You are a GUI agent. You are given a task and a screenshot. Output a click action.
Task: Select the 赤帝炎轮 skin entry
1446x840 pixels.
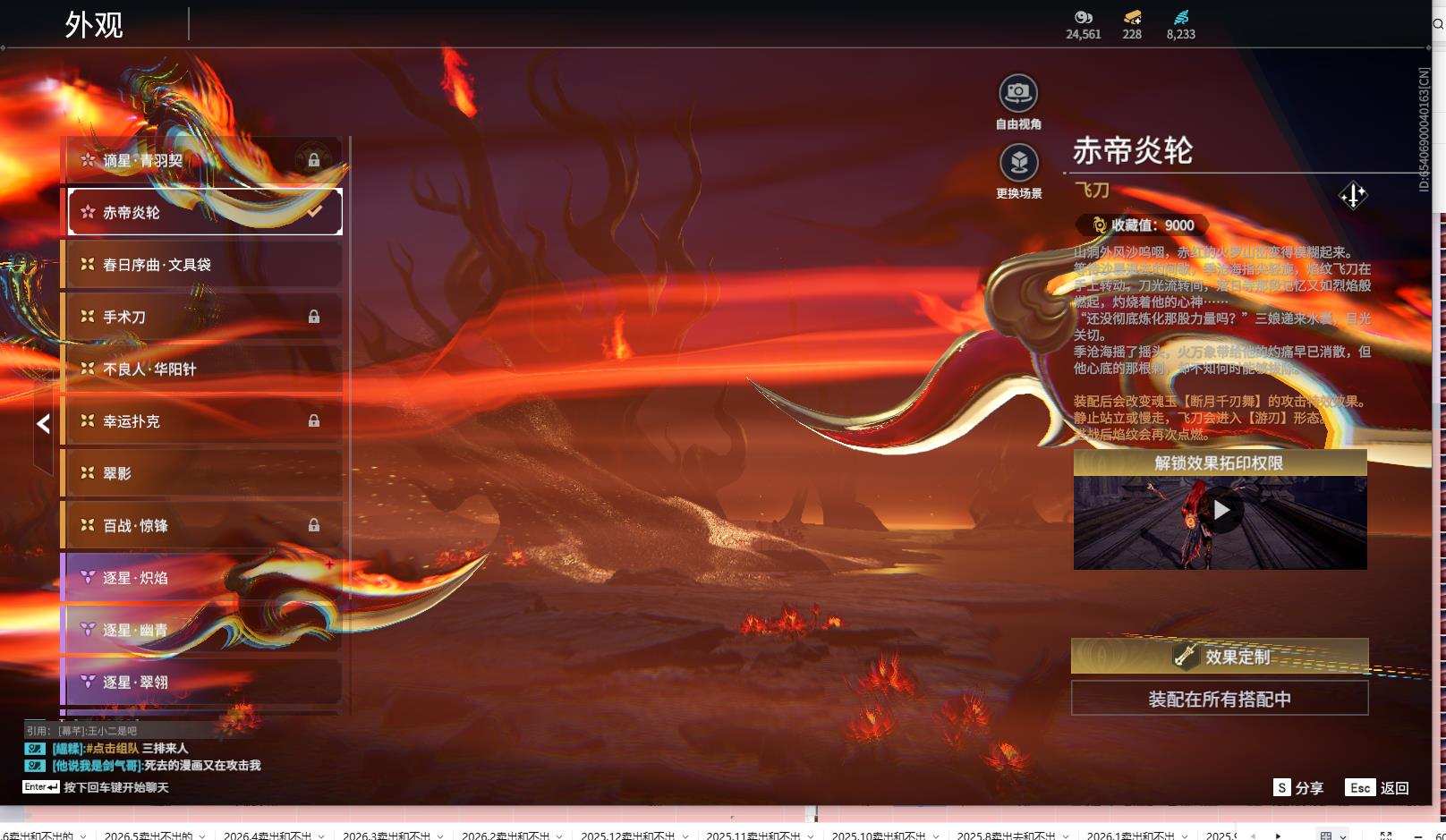205,212
